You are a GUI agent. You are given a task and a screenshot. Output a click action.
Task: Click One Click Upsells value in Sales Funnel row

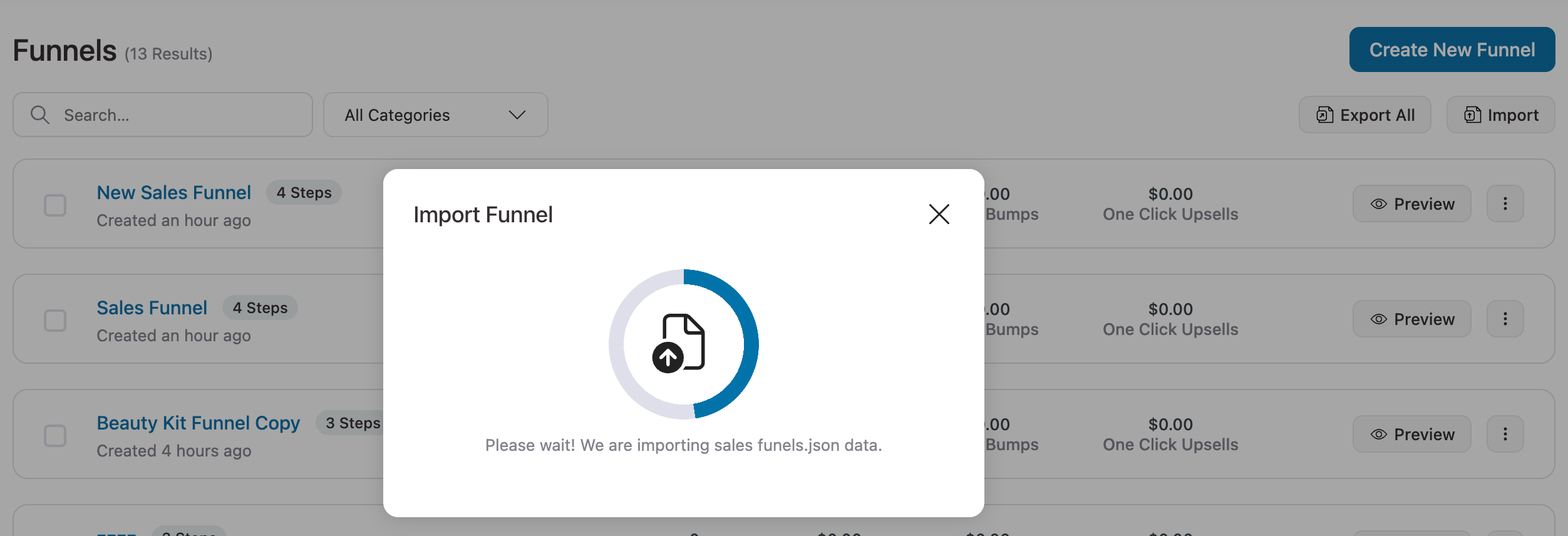1170,309
